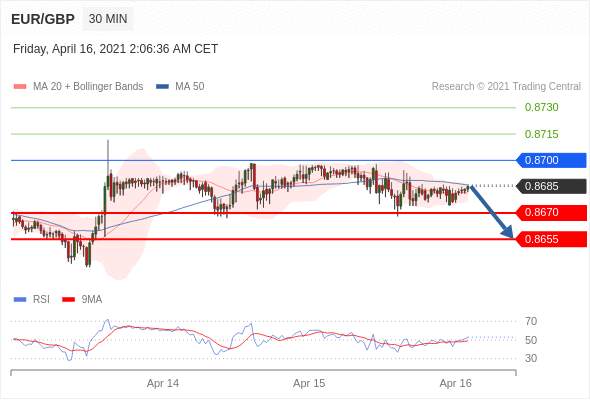590x400 pixels.
Task: Click the Apr 16 date axis label
Action: (456, 383)
